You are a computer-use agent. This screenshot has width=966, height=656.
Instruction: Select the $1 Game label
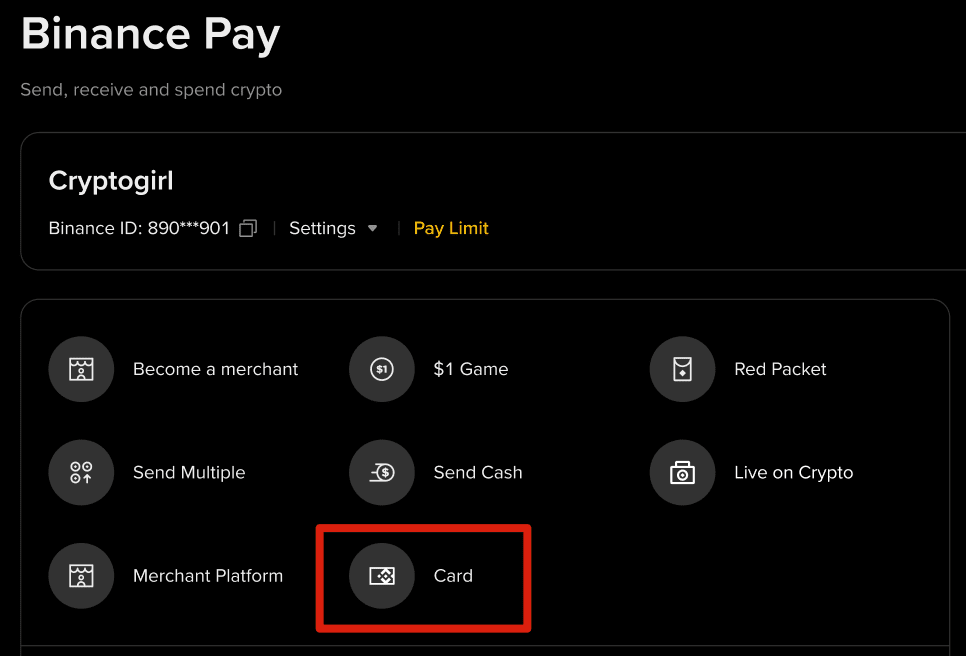coord(471,369)
